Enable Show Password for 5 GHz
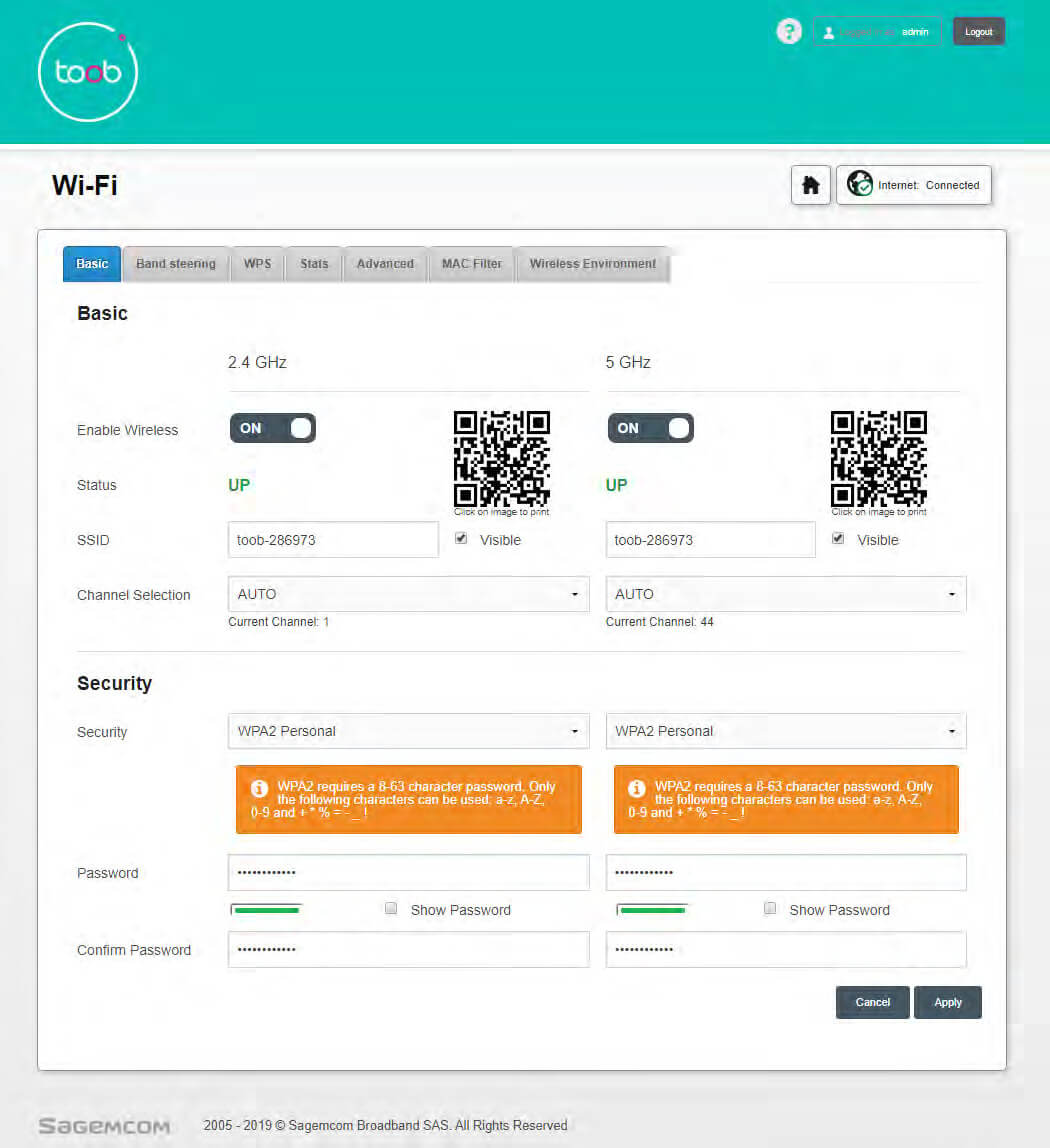 click(770, 909)
